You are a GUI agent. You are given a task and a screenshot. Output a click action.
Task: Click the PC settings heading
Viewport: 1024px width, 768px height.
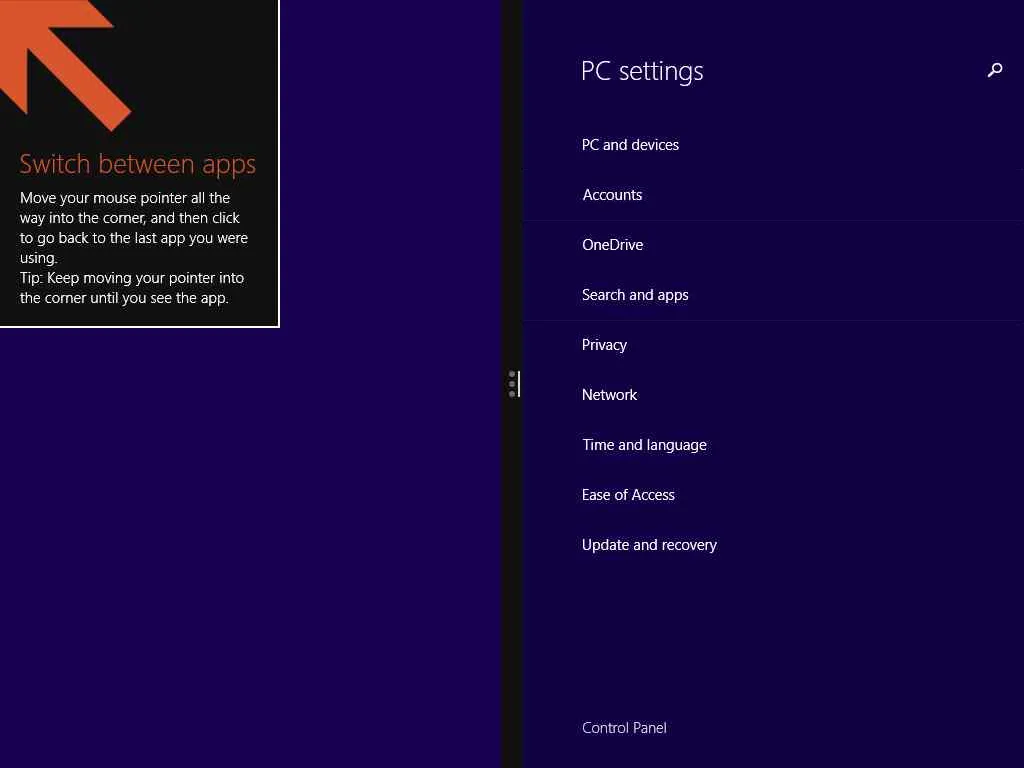642,71
